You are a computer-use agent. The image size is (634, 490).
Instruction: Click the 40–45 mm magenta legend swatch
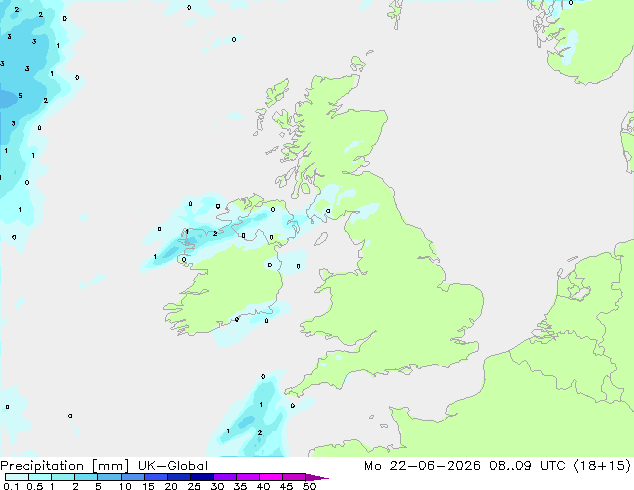pyautogui.click(x=271, y=477)
